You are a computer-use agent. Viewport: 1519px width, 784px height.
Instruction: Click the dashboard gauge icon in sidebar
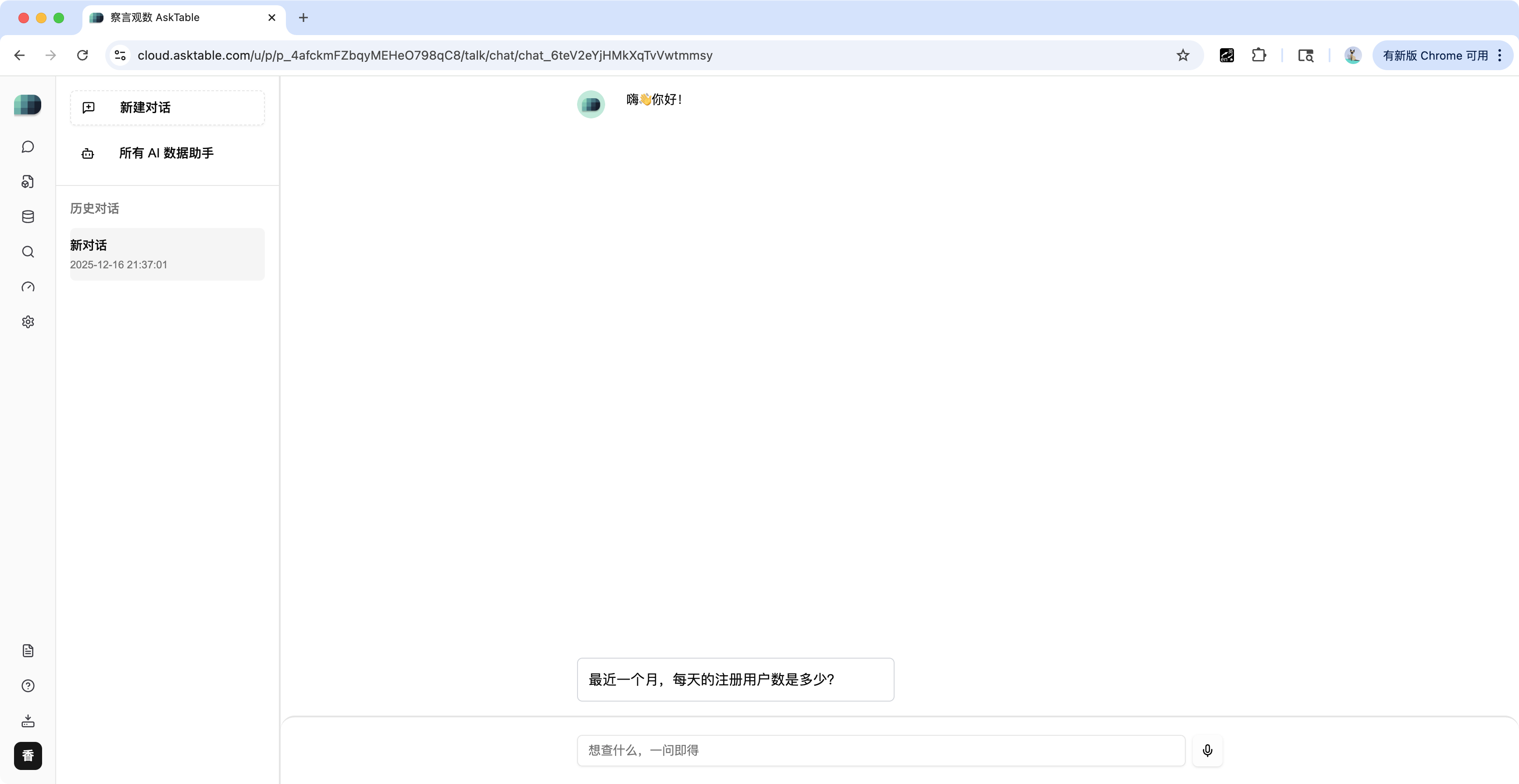tap(28, 287)
